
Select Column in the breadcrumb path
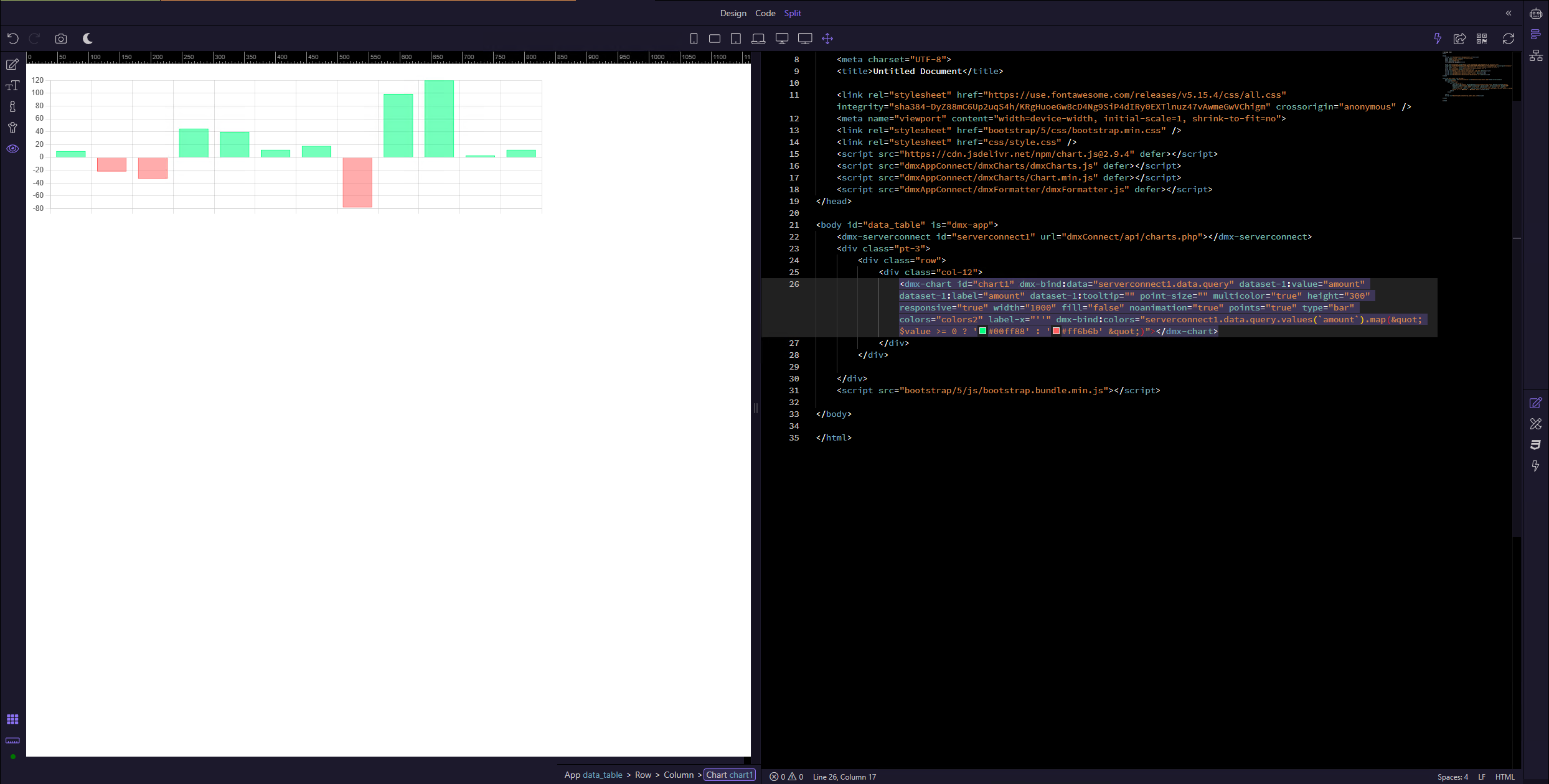click(x=678, y=775)
